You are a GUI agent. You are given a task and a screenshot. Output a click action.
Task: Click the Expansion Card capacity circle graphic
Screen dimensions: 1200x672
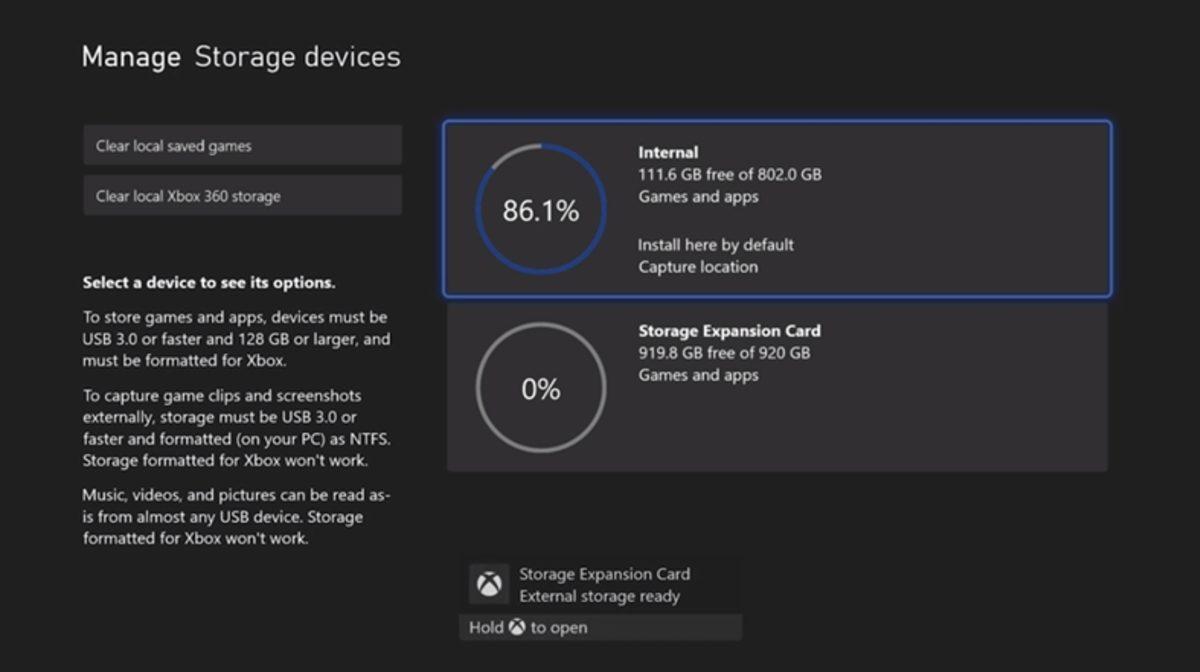coord(540,387)
